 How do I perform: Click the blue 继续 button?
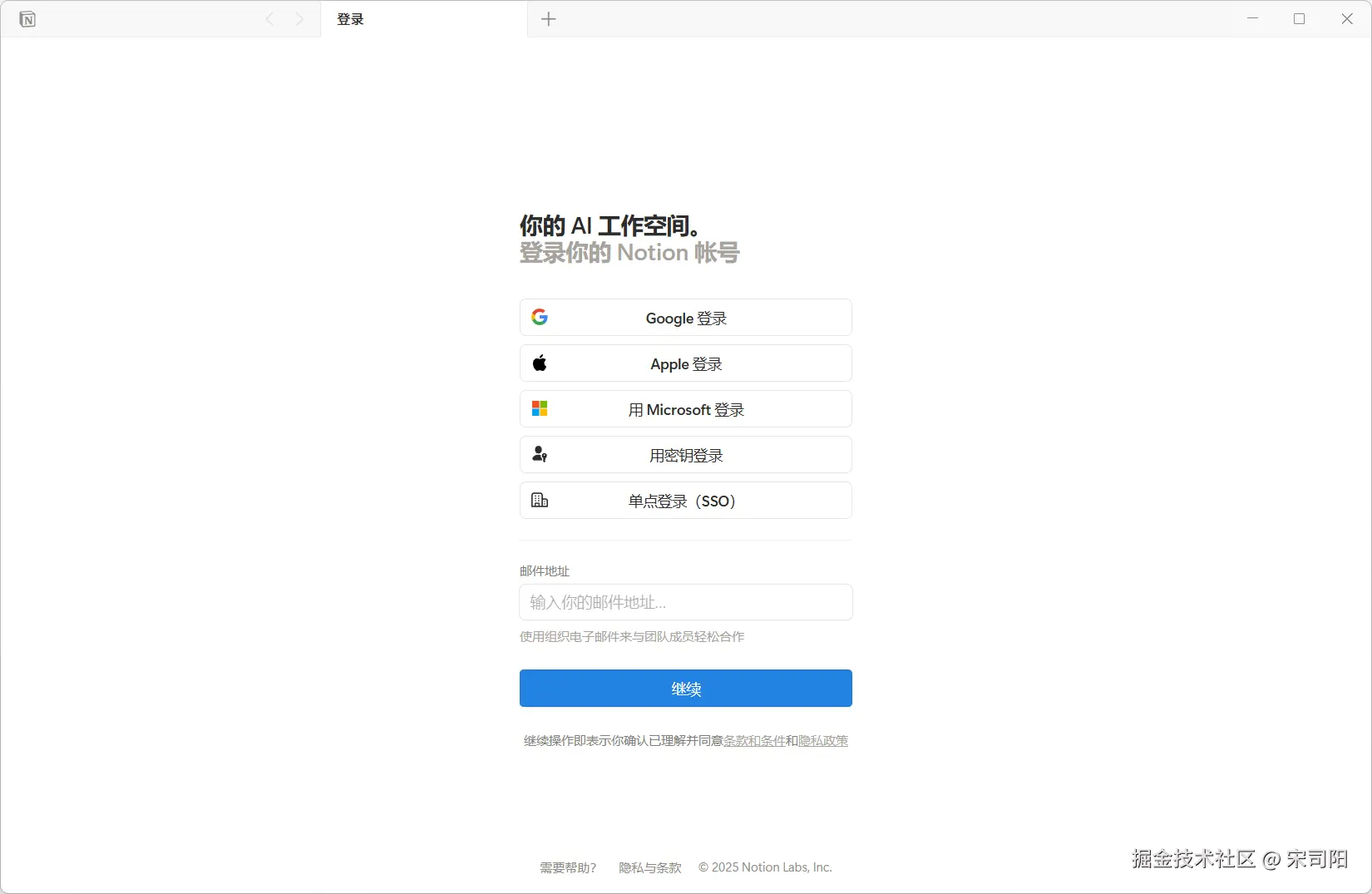(x=686, y=689)
